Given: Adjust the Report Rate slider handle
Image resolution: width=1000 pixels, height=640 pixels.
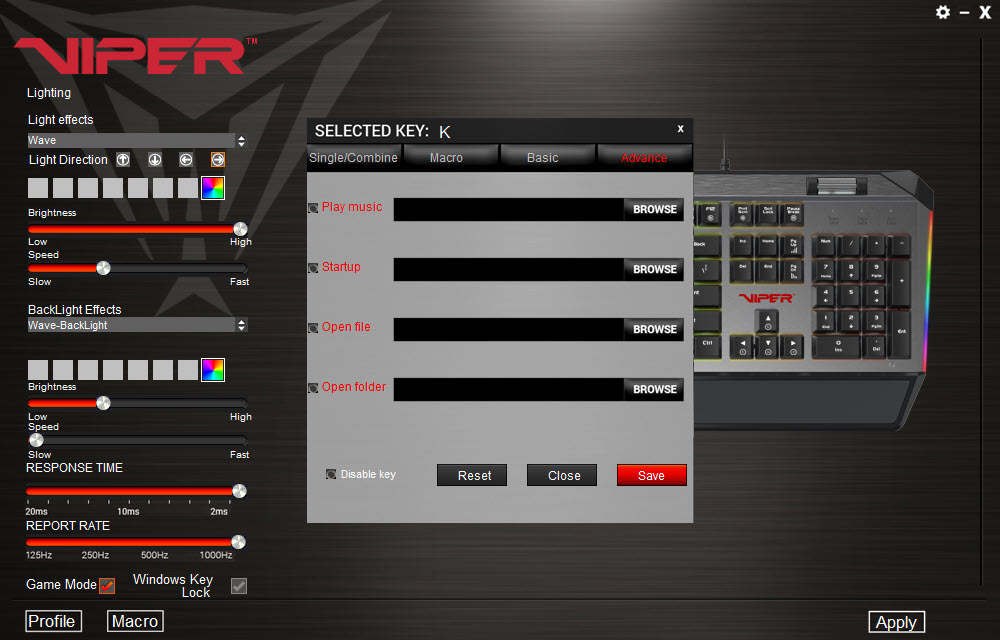Looking at the screenshot, I should pyautogui.click(x=239, y=542).
